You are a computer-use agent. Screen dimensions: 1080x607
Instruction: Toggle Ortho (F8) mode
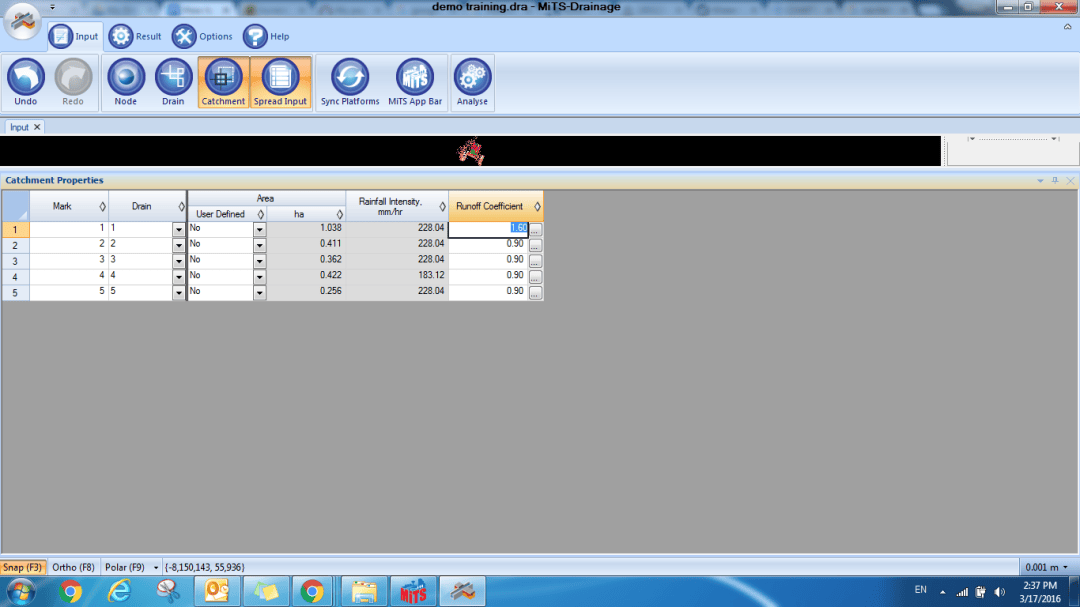73,567
